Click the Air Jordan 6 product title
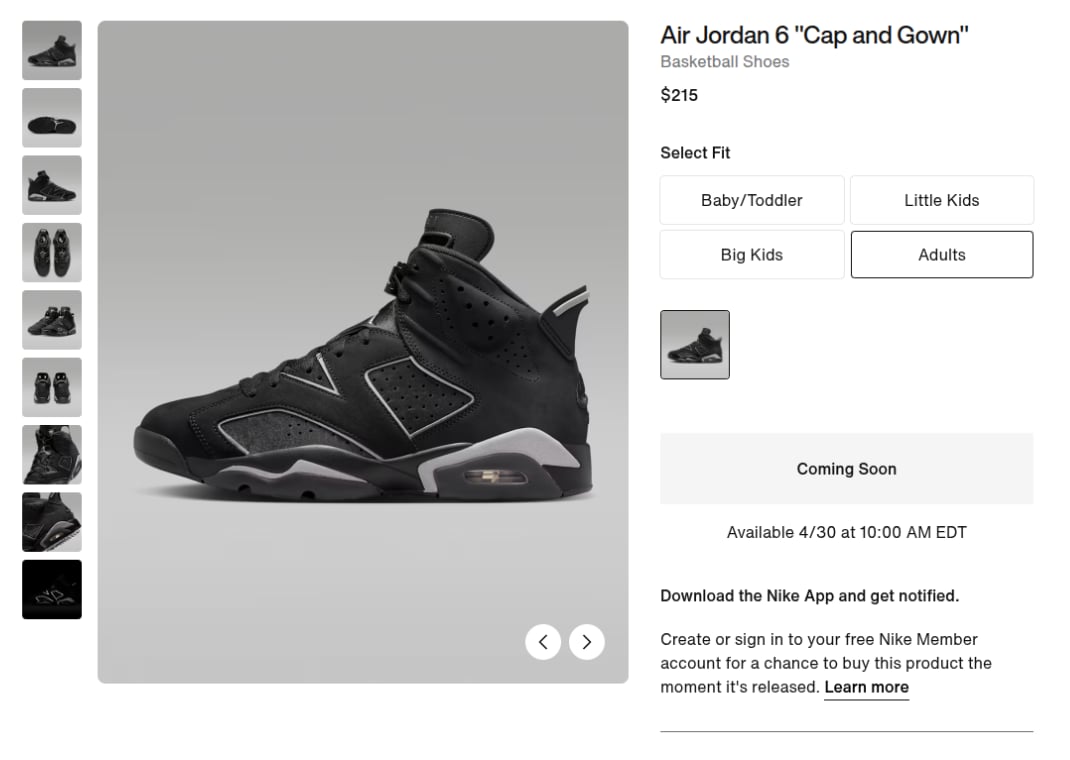This screenshot has height=760, width=1070. pyautogui.click(x=814, y=34)
